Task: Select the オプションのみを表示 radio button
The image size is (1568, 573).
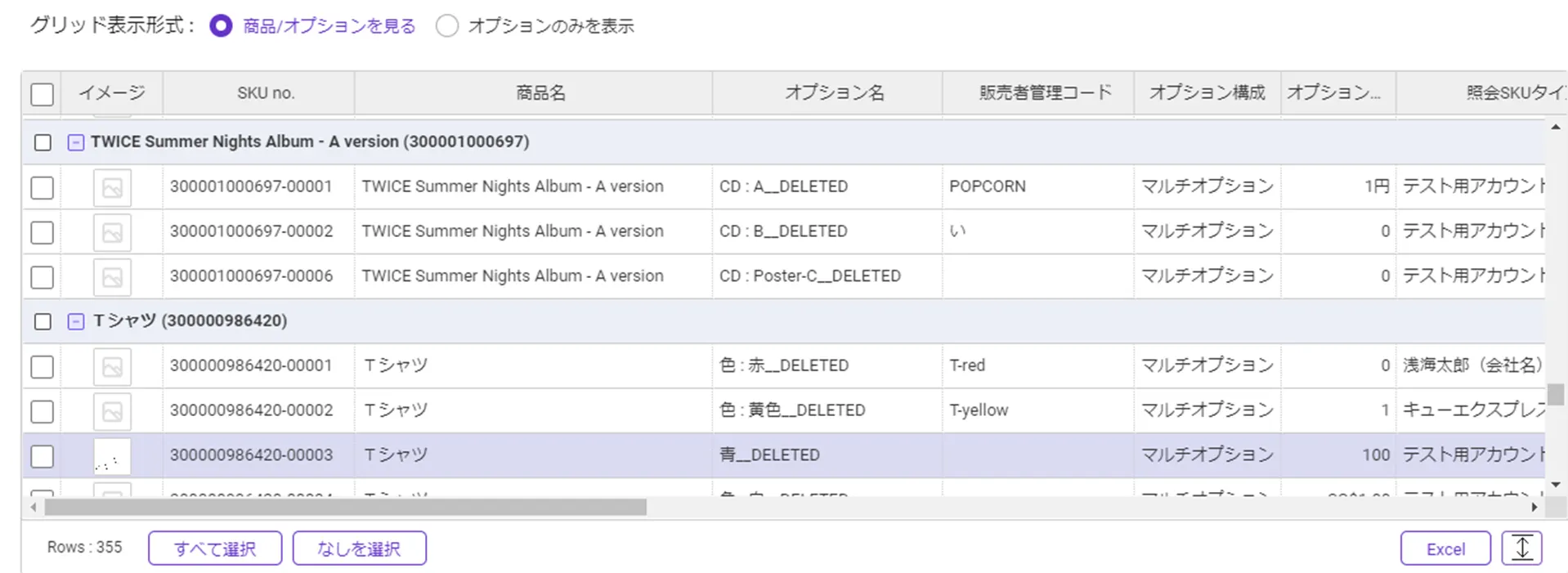Action: (447, 26)
